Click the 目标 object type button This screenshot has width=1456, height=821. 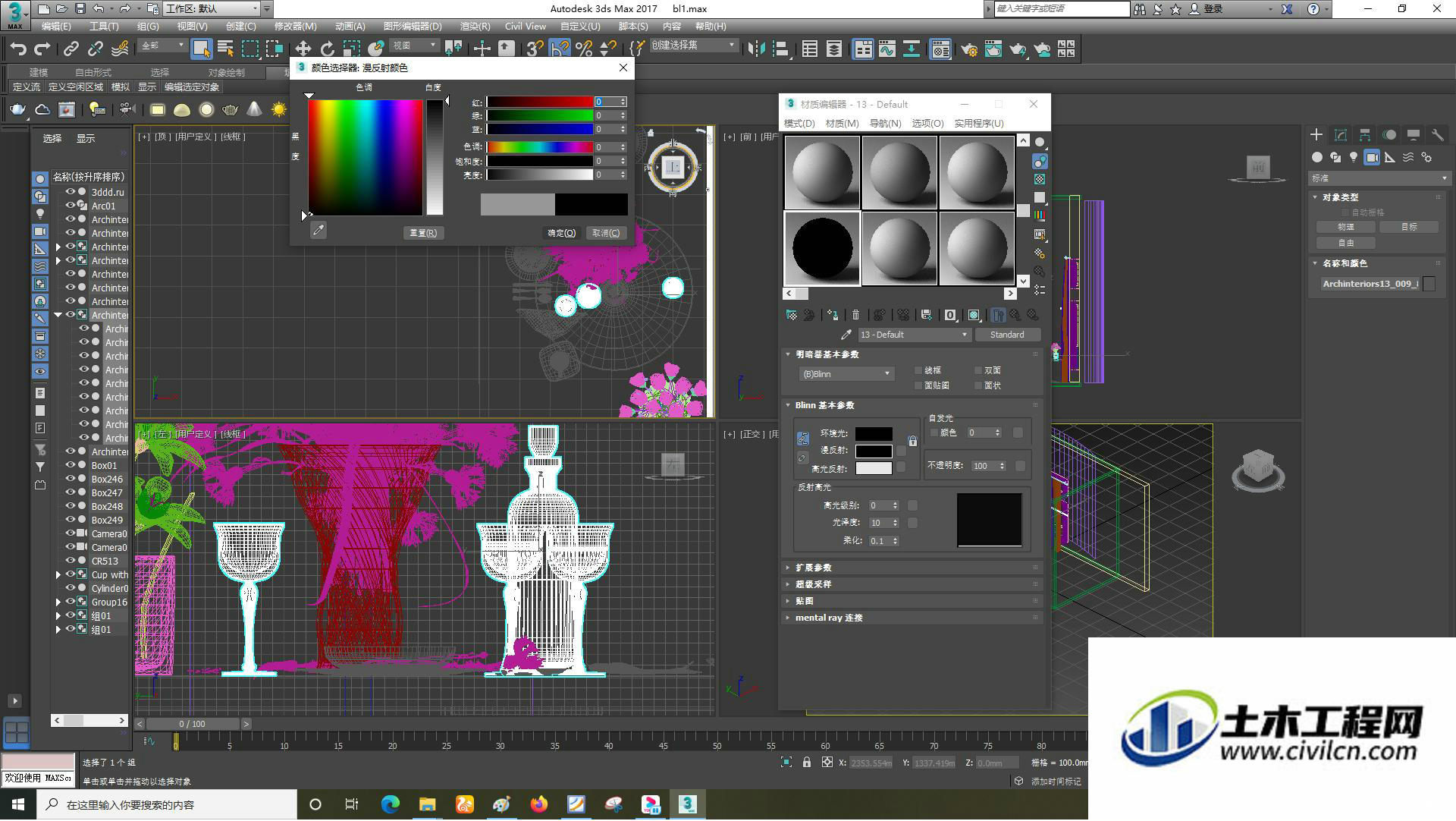(1408, 227)
